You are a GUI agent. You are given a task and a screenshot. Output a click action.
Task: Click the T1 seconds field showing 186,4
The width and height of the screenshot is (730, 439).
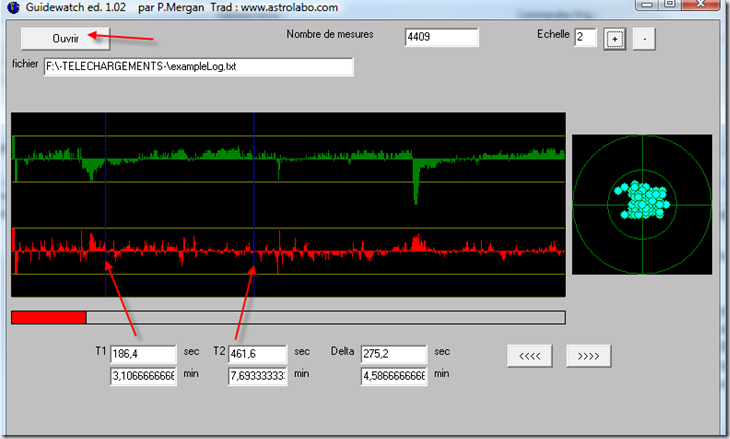pos(143,354)
